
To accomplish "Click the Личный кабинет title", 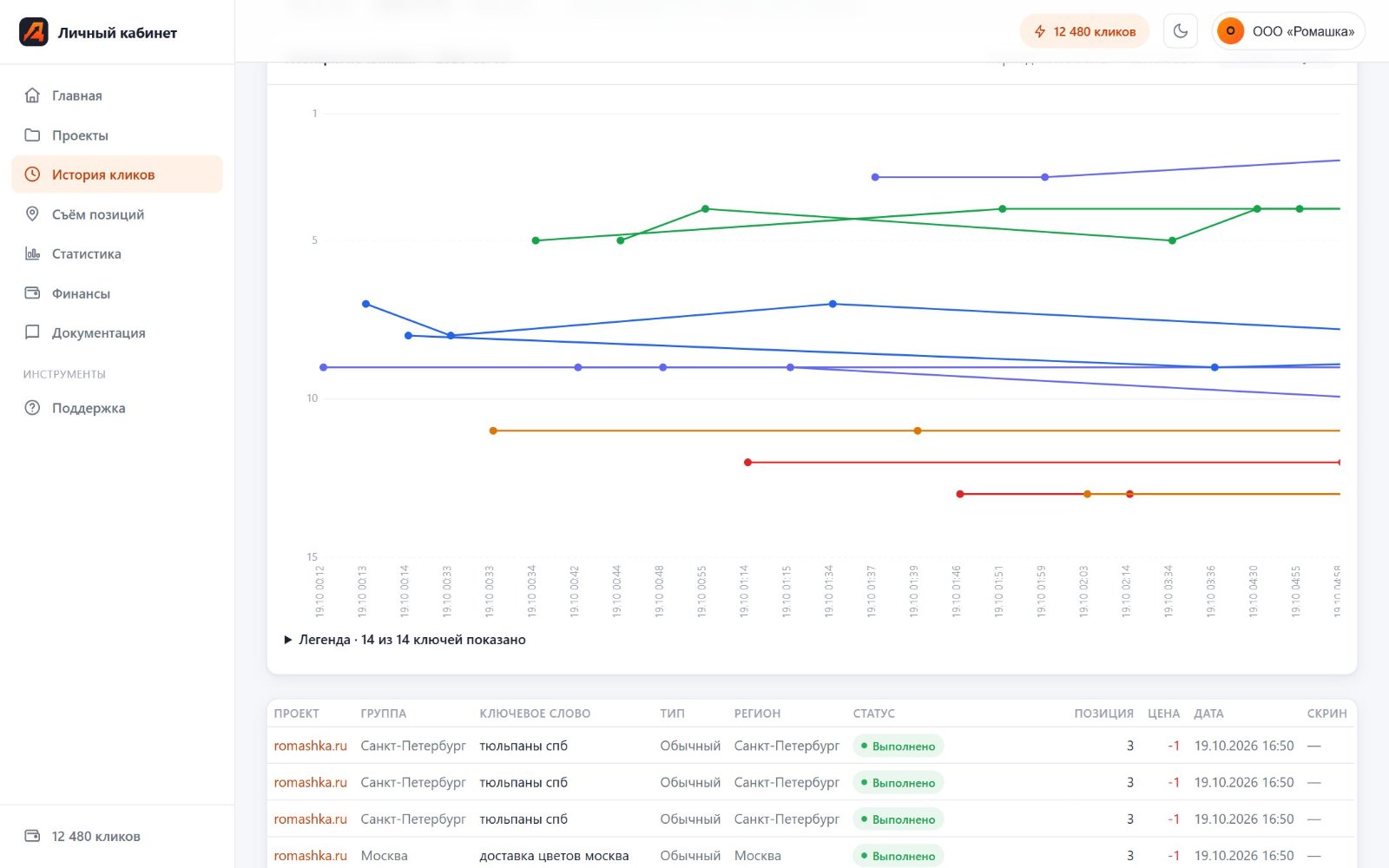I will click(x=117, y=33).
